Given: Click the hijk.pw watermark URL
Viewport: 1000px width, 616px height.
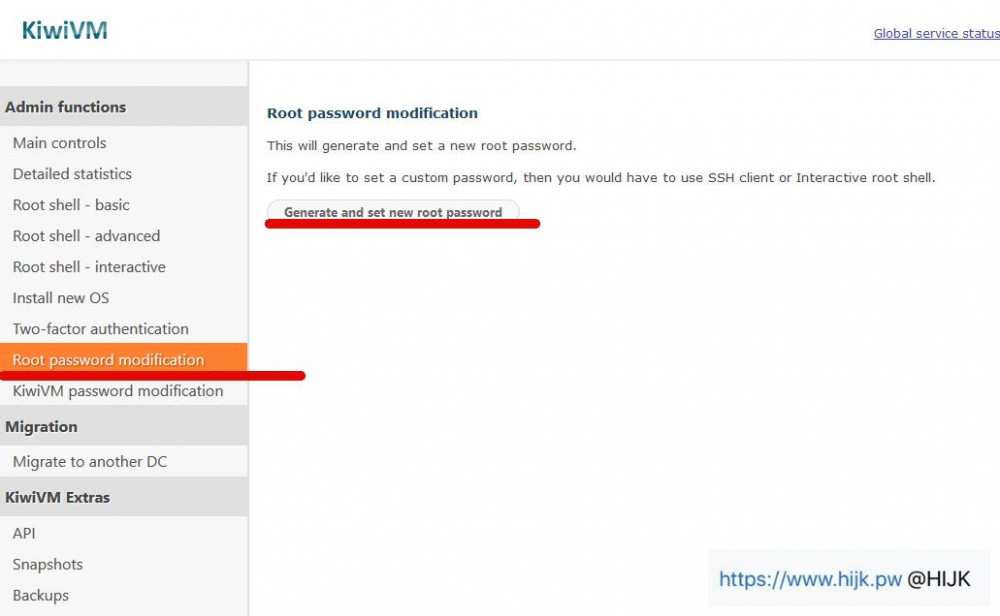Looking at the screenshot, I should point(810,579).
